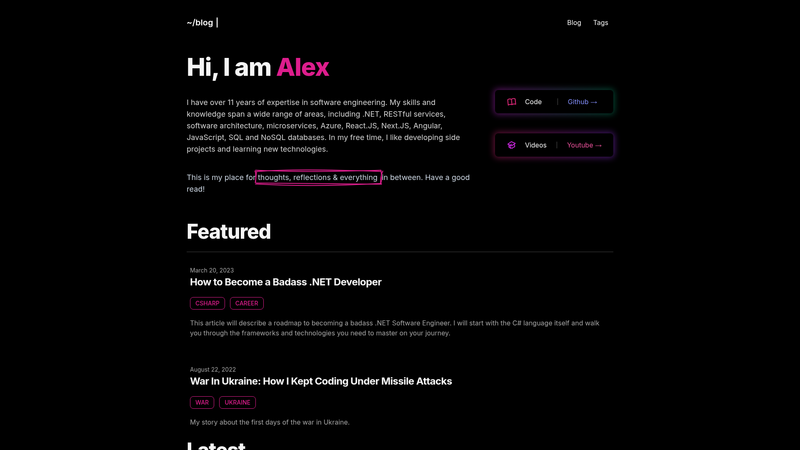Image resolution: width=800 pixels, height=450 pixels.
Task: Open the Youtube link
Action: point(584,145)
